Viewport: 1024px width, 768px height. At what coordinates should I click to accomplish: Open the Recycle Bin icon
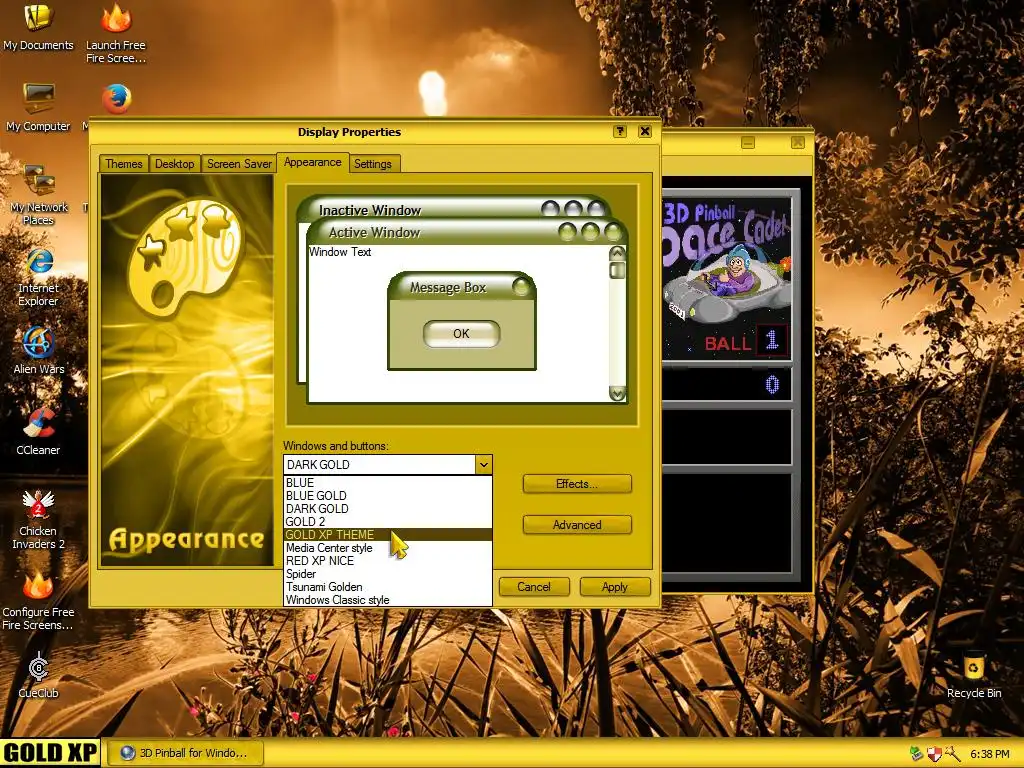coord(974,675)
